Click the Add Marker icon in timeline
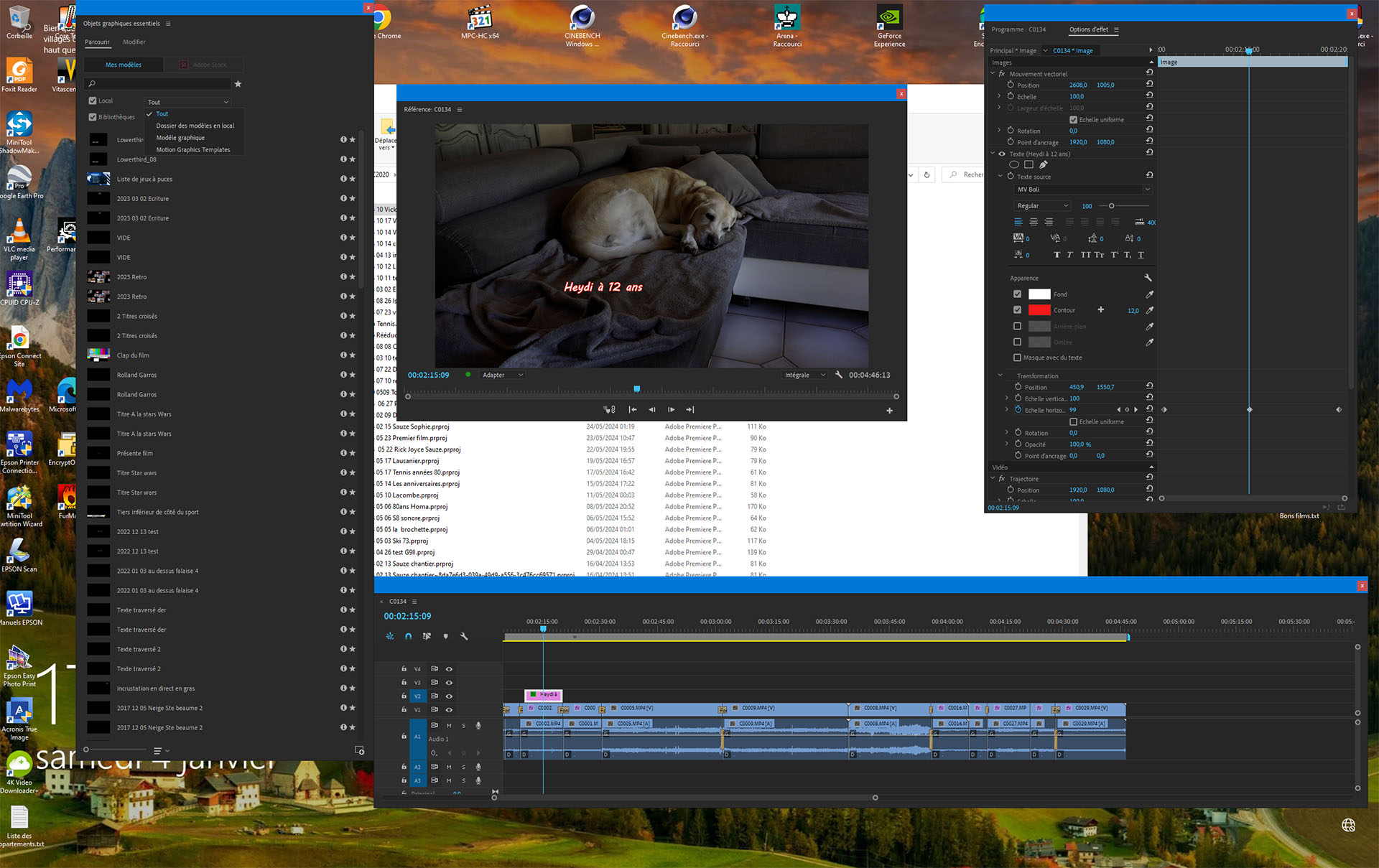This screenshot has height=868, width=1379. [x=445, y=636]
